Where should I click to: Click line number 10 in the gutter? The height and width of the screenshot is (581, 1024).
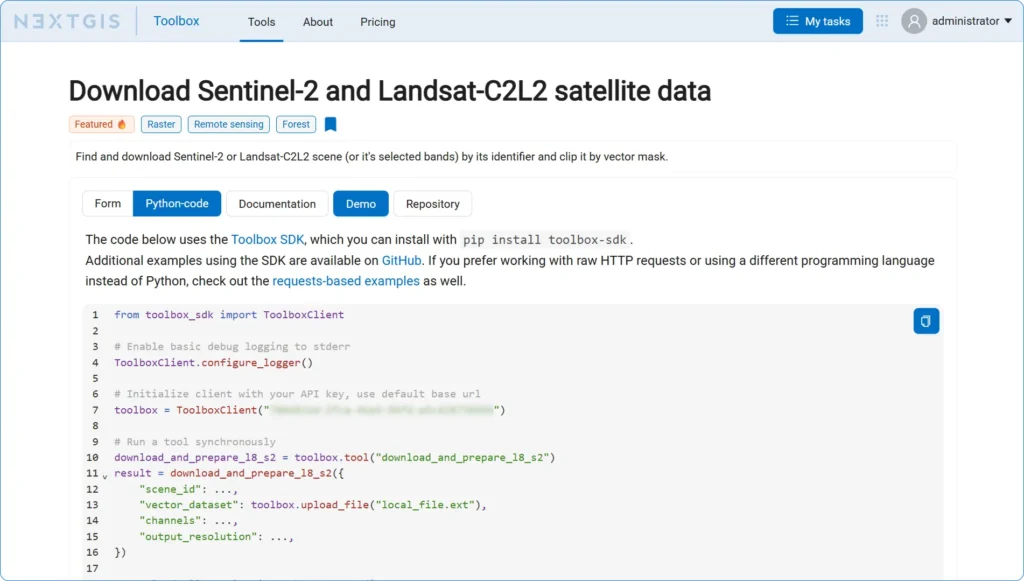pyautogui.click(x=92, y=458)
